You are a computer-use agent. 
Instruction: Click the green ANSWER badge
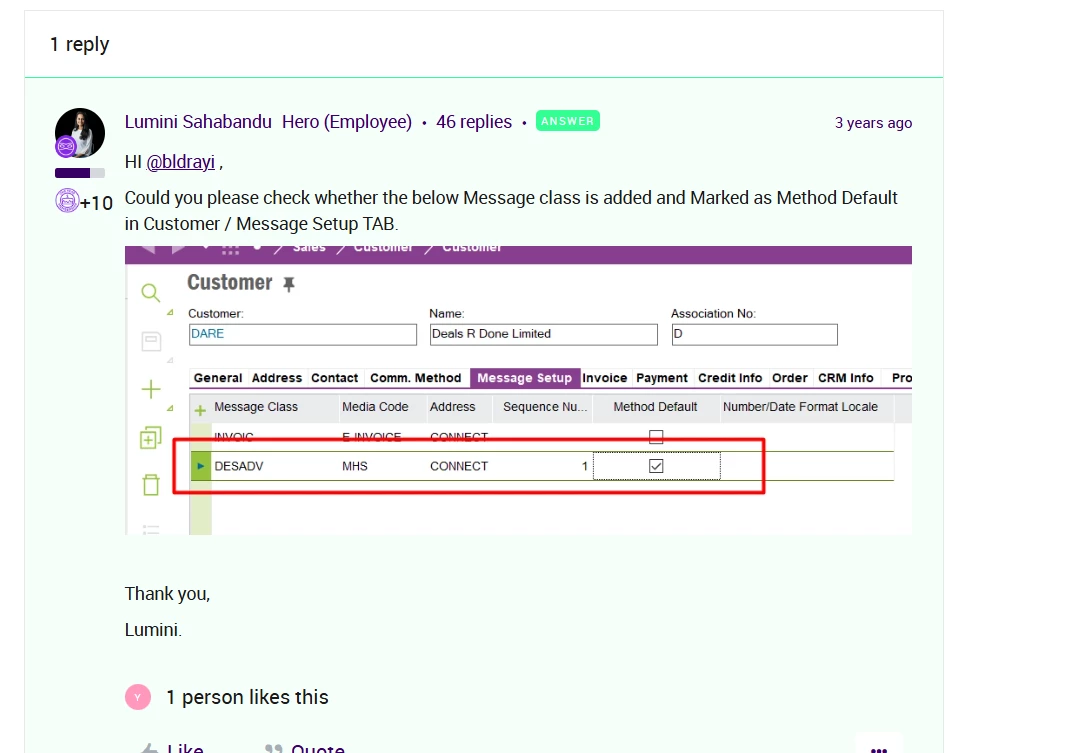(567, 121)
